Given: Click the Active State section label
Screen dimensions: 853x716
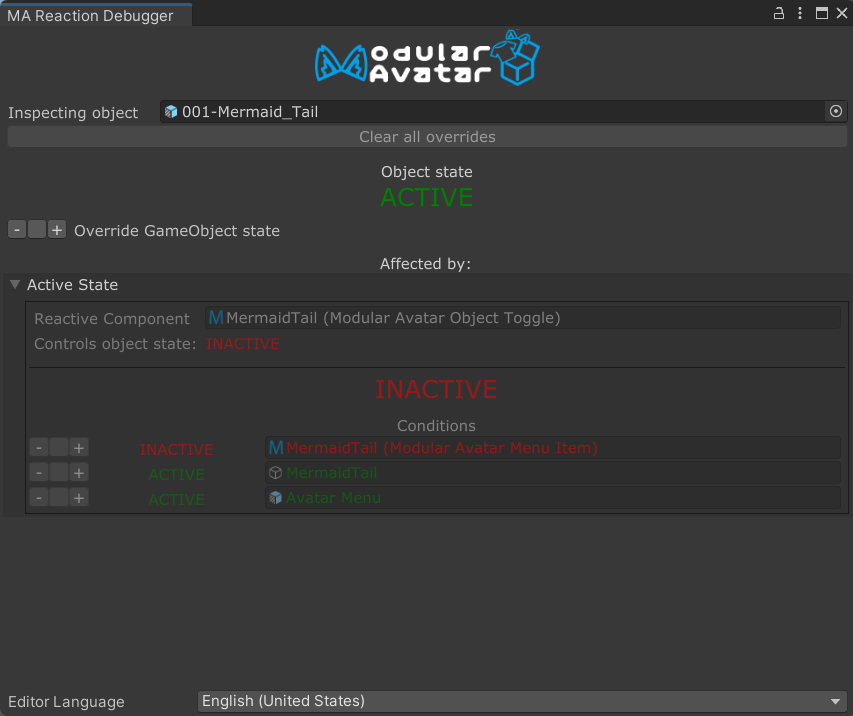Looking at the screenshot, I should click(x=72, y=285).
